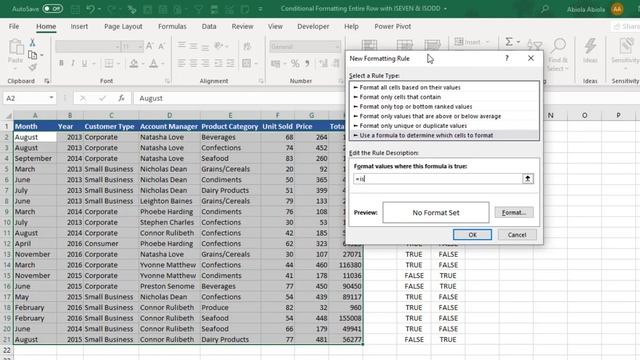Click the Increase Indent icon
The image size is (640, 360).
pyautogui.click(x=230, y=63)
